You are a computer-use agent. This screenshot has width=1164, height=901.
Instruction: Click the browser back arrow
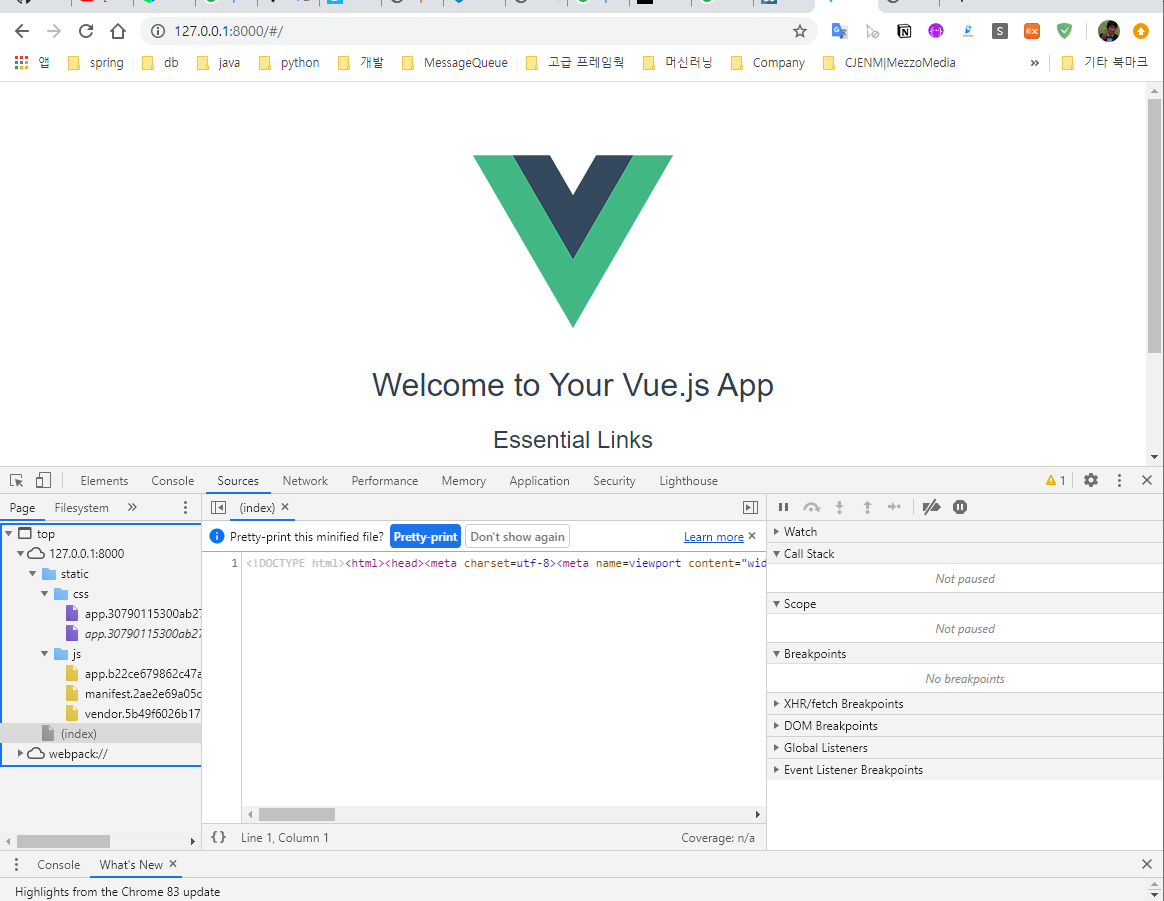pos(22,31)
